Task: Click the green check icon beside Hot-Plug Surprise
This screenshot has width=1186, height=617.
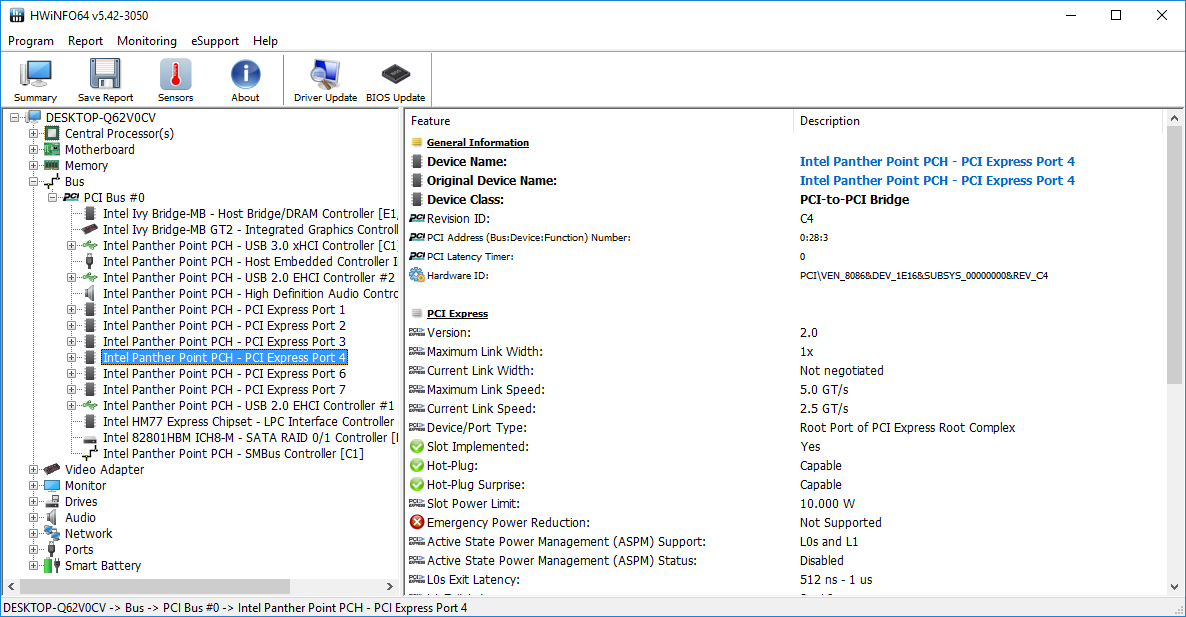Action: point(417,485)
